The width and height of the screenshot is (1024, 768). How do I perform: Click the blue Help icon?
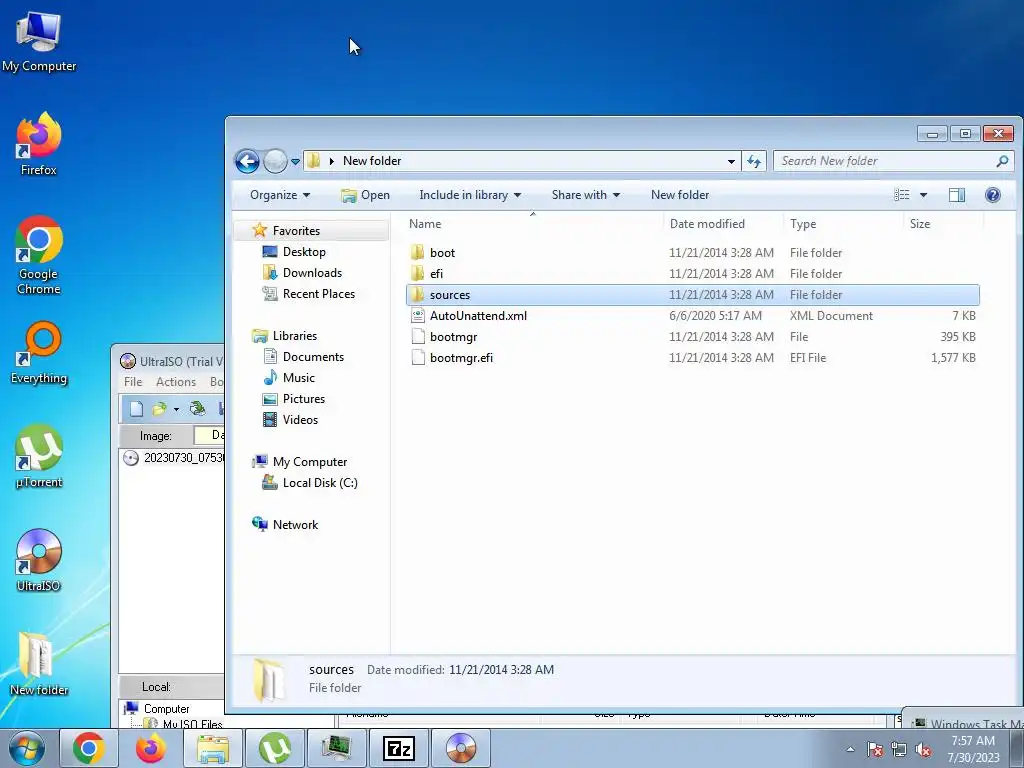click(993, 195)
